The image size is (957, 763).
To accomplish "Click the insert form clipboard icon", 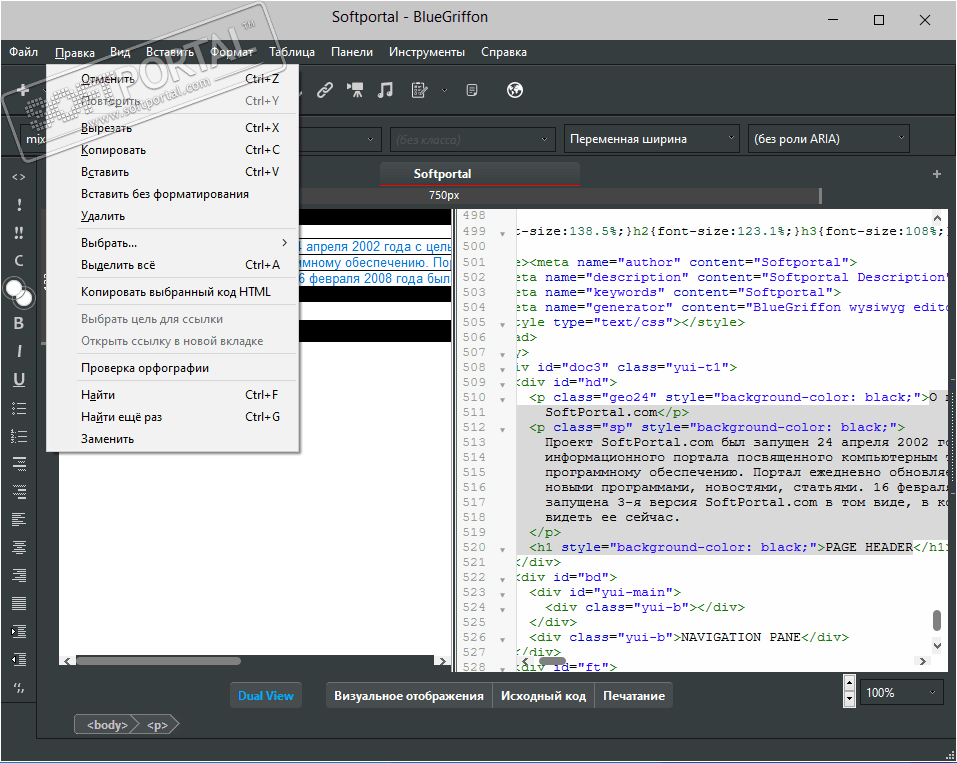I will point(420,90).
